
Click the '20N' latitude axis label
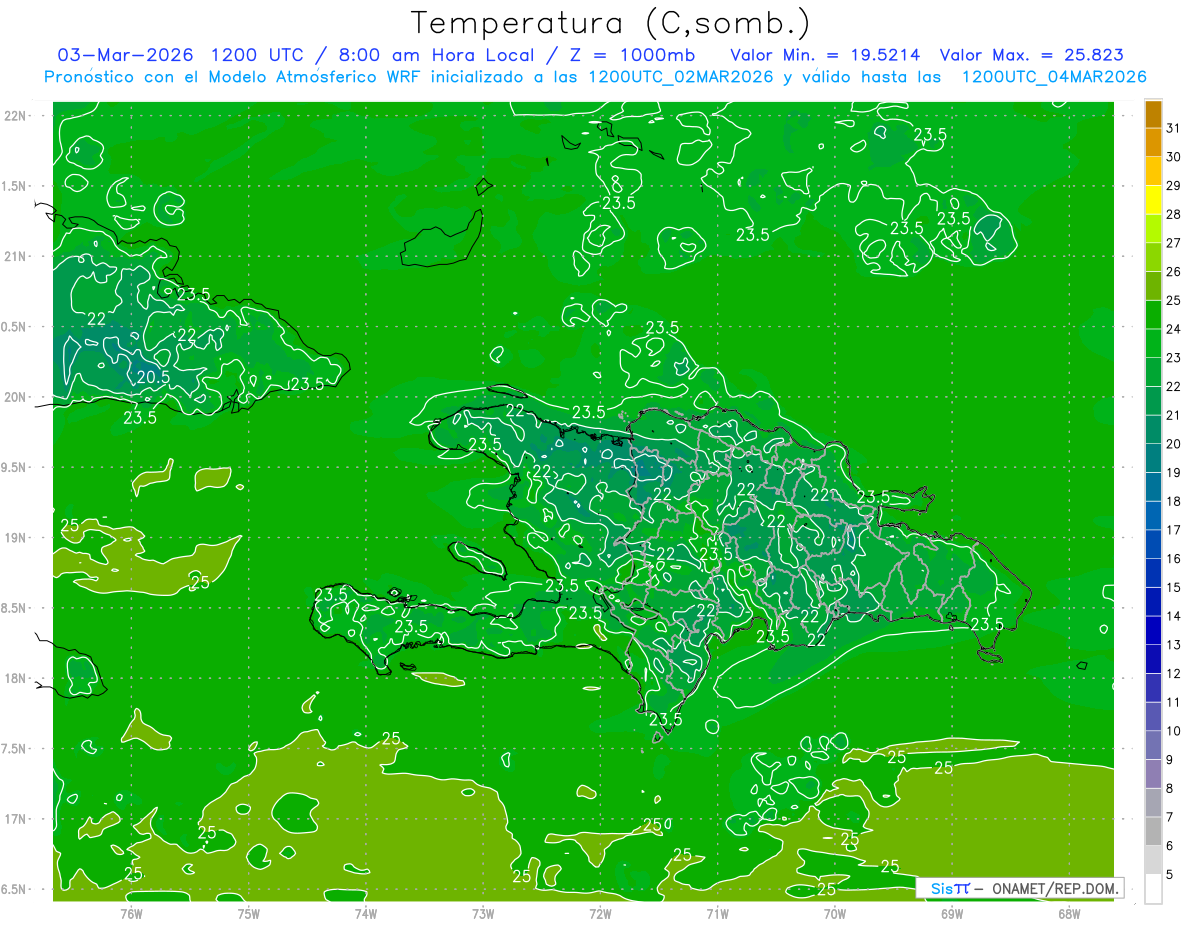[15, 397]
